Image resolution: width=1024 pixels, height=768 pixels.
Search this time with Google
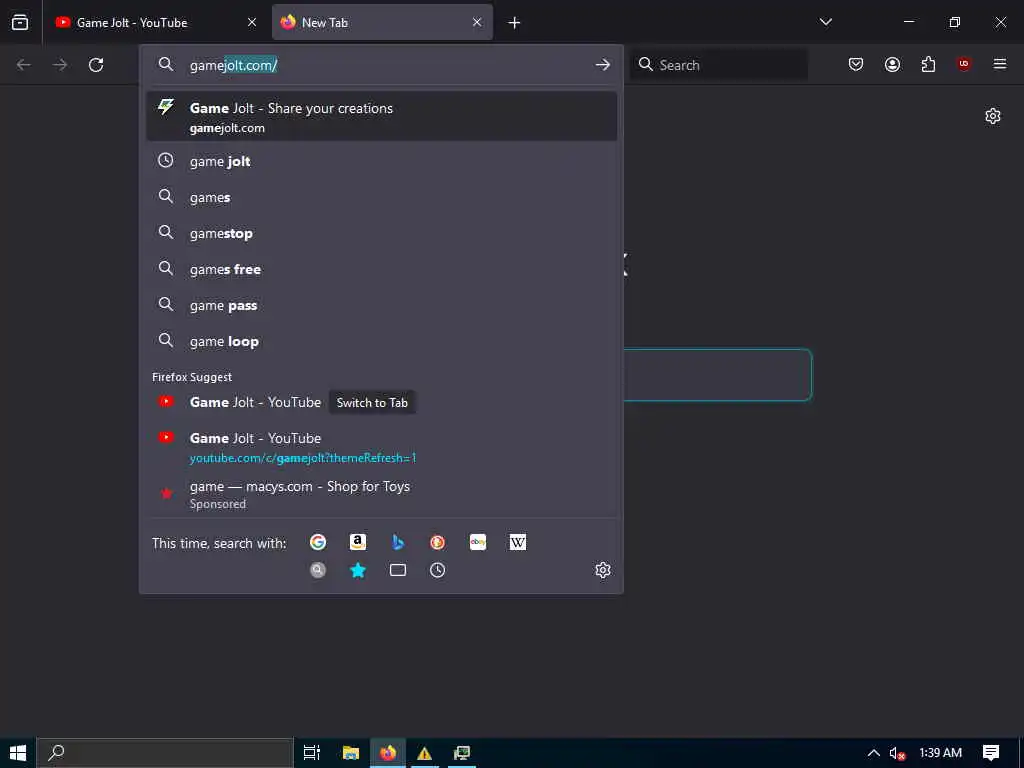[x=318, y=542]
